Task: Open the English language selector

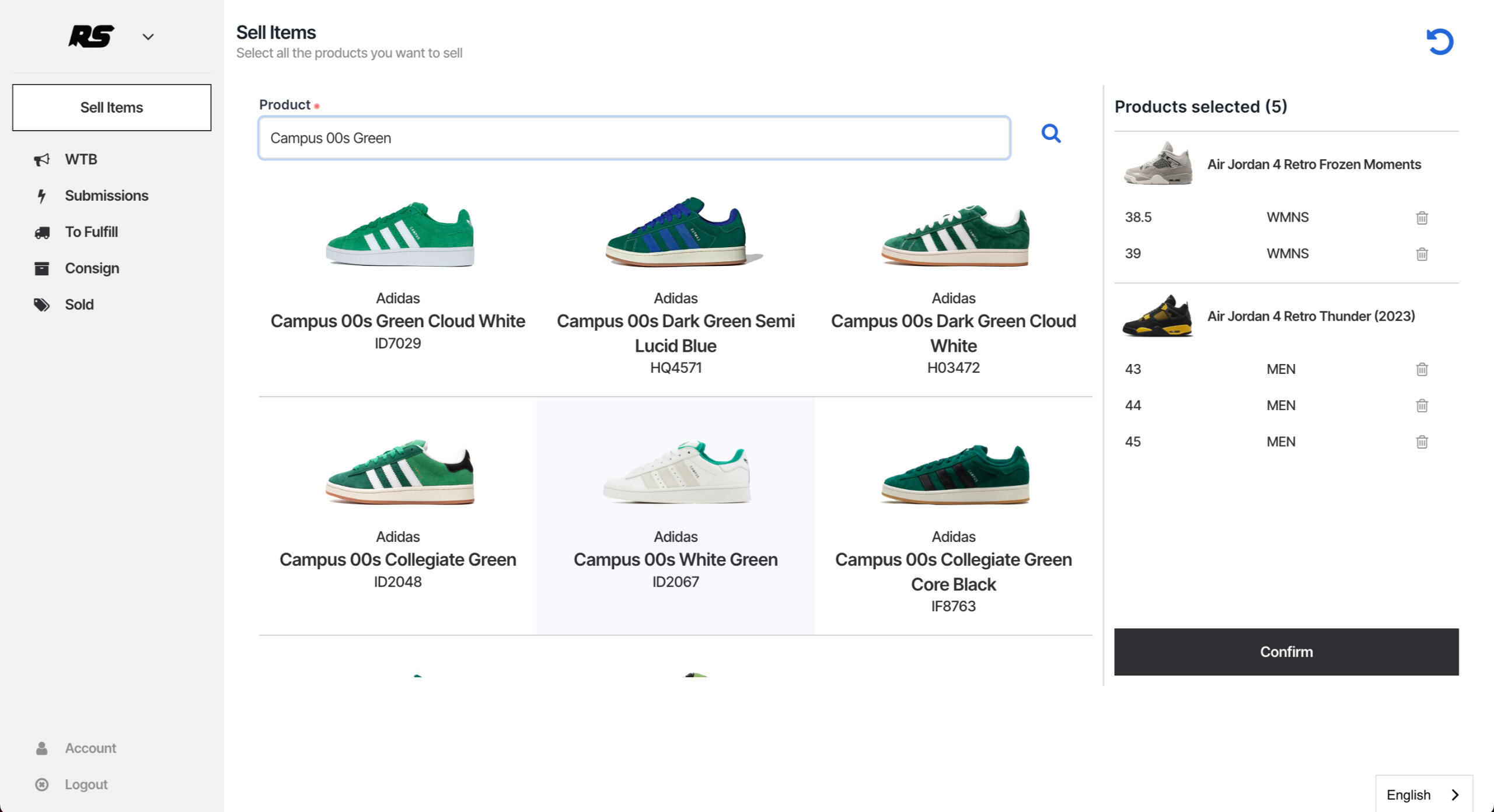Action: tap(1423, 794)
